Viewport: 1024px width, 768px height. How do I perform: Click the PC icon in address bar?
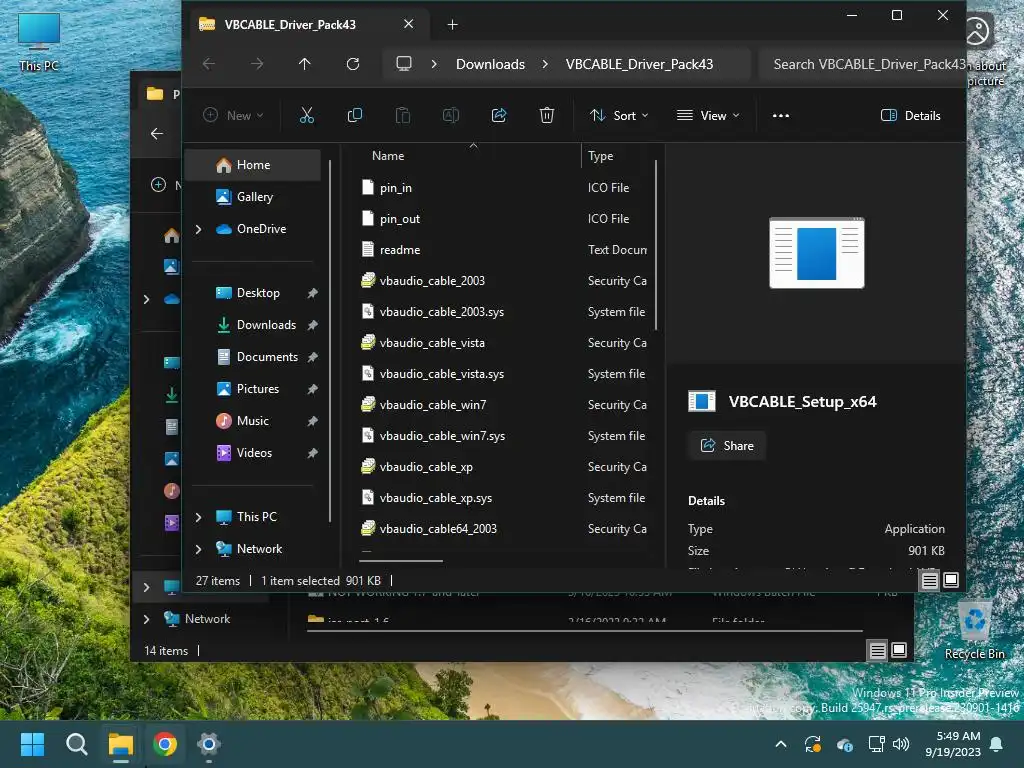coord(404,64)
